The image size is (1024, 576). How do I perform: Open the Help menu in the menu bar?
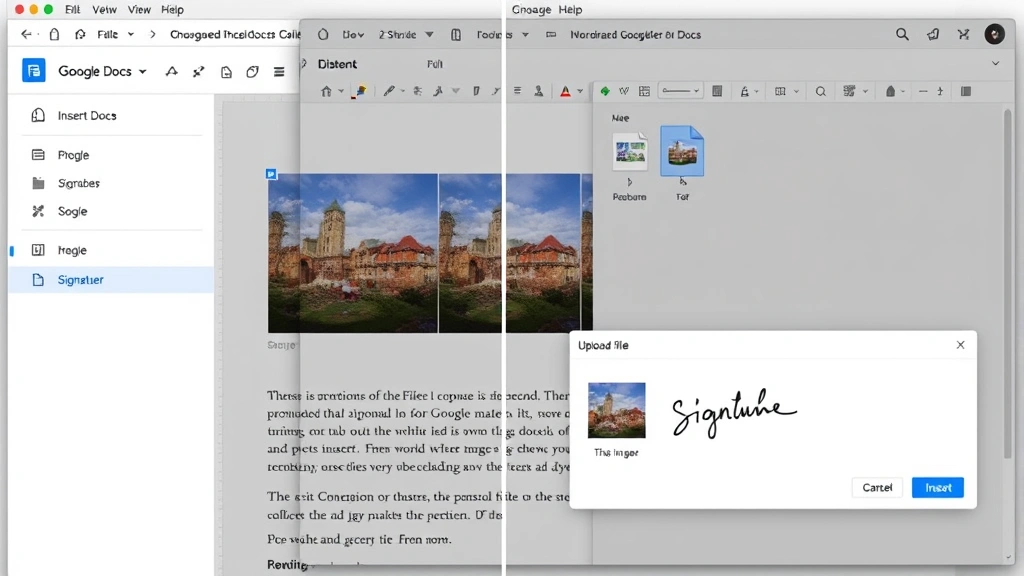(172, 9)
